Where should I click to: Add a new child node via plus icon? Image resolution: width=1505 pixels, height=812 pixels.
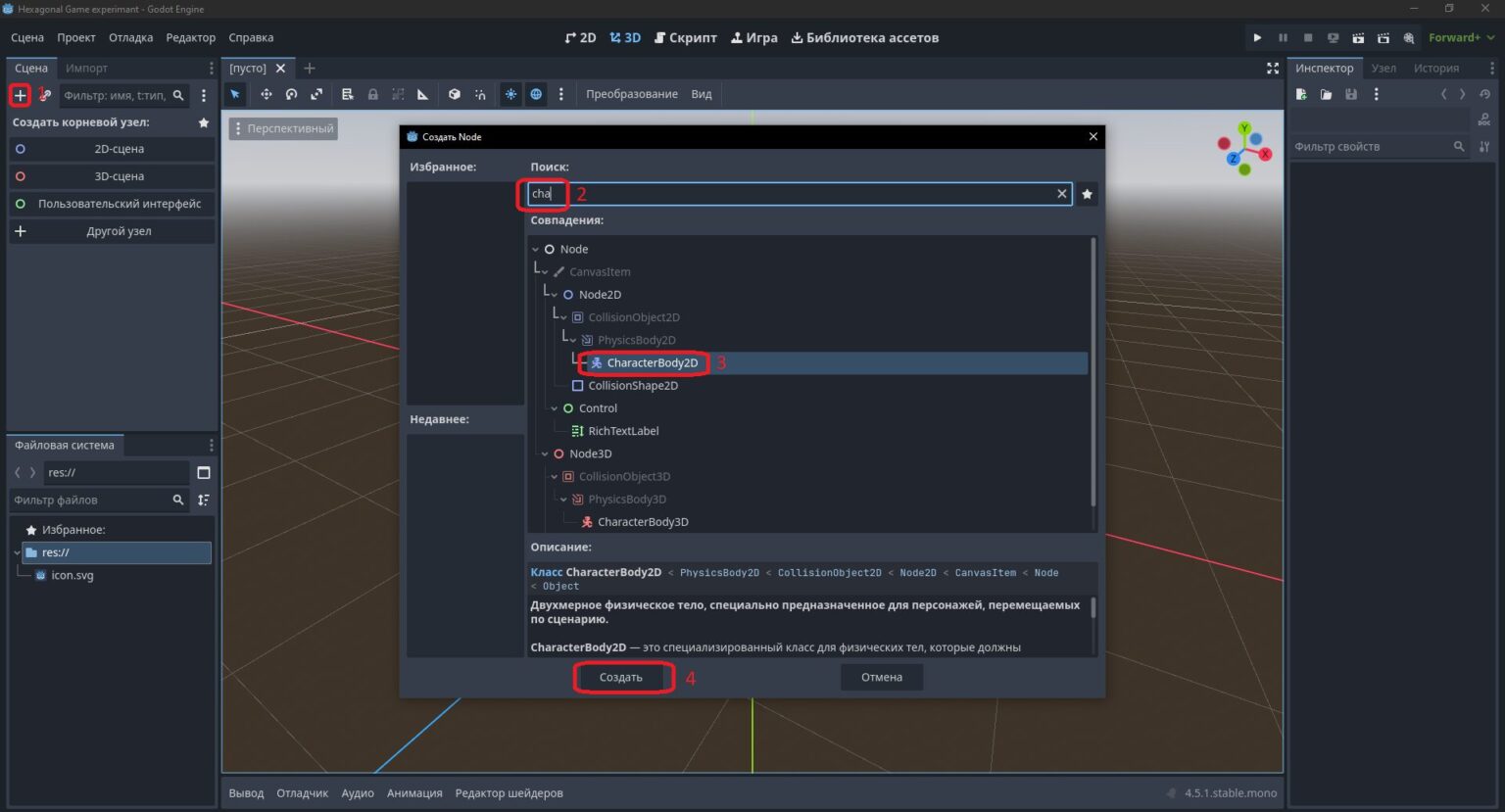(x=20, y=95)
